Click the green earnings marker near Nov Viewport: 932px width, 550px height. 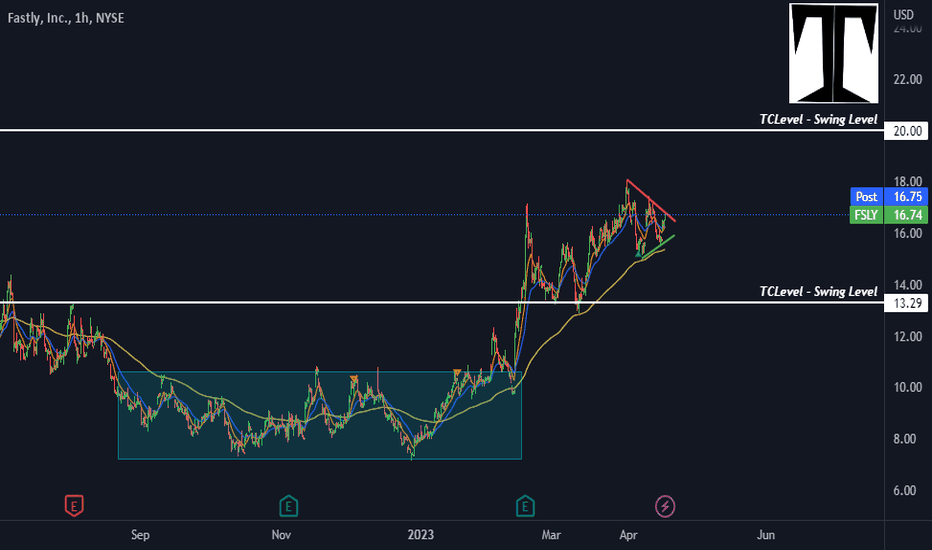[288, 506]
